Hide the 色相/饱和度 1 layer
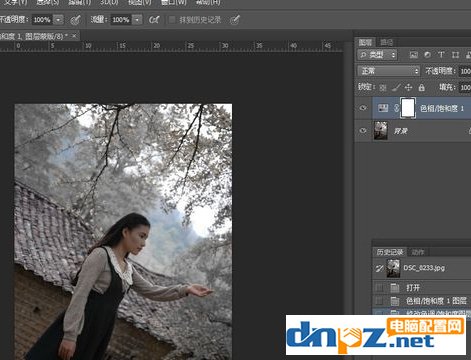 coord(363,108)
